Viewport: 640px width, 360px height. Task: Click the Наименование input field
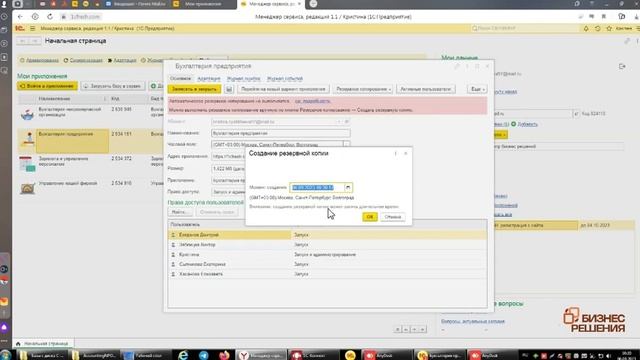coord(280,133)
